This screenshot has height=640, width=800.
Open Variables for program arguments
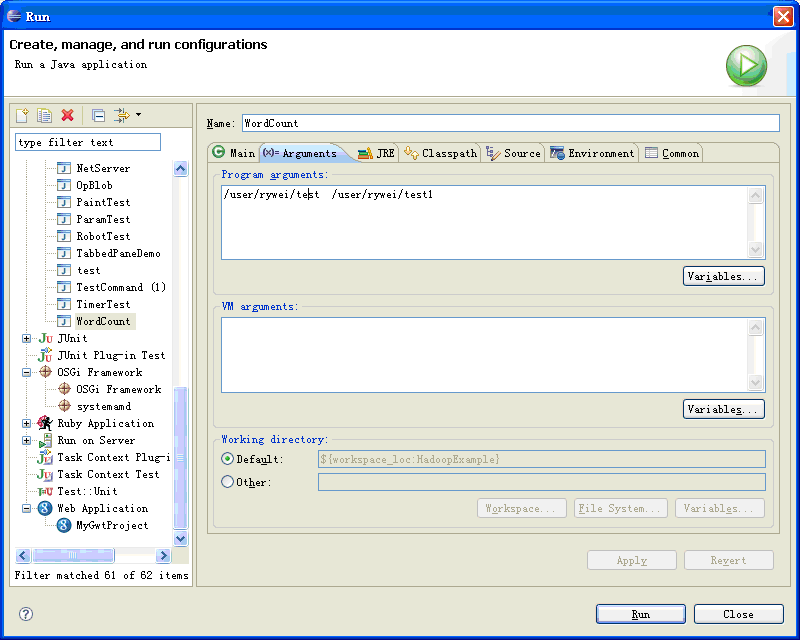[x=723, y=276]
